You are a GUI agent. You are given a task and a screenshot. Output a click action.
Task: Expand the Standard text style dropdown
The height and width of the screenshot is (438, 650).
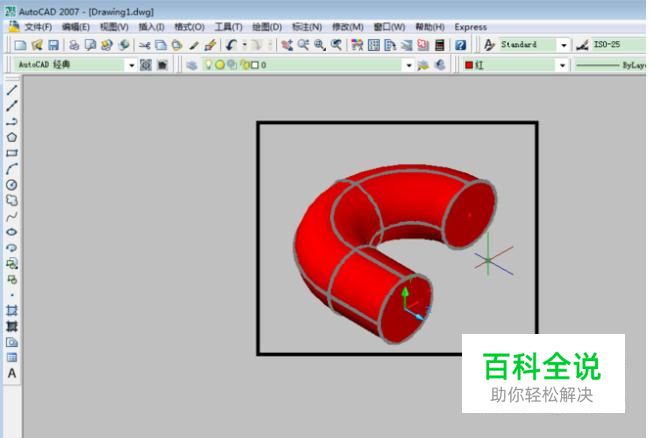point(563,45)
